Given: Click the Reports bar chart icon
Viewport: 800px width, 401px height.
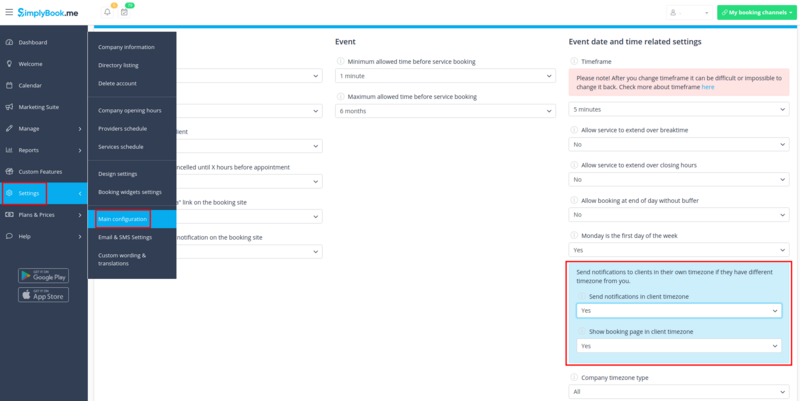Looking at the screenshot, I should click(9, 150).
